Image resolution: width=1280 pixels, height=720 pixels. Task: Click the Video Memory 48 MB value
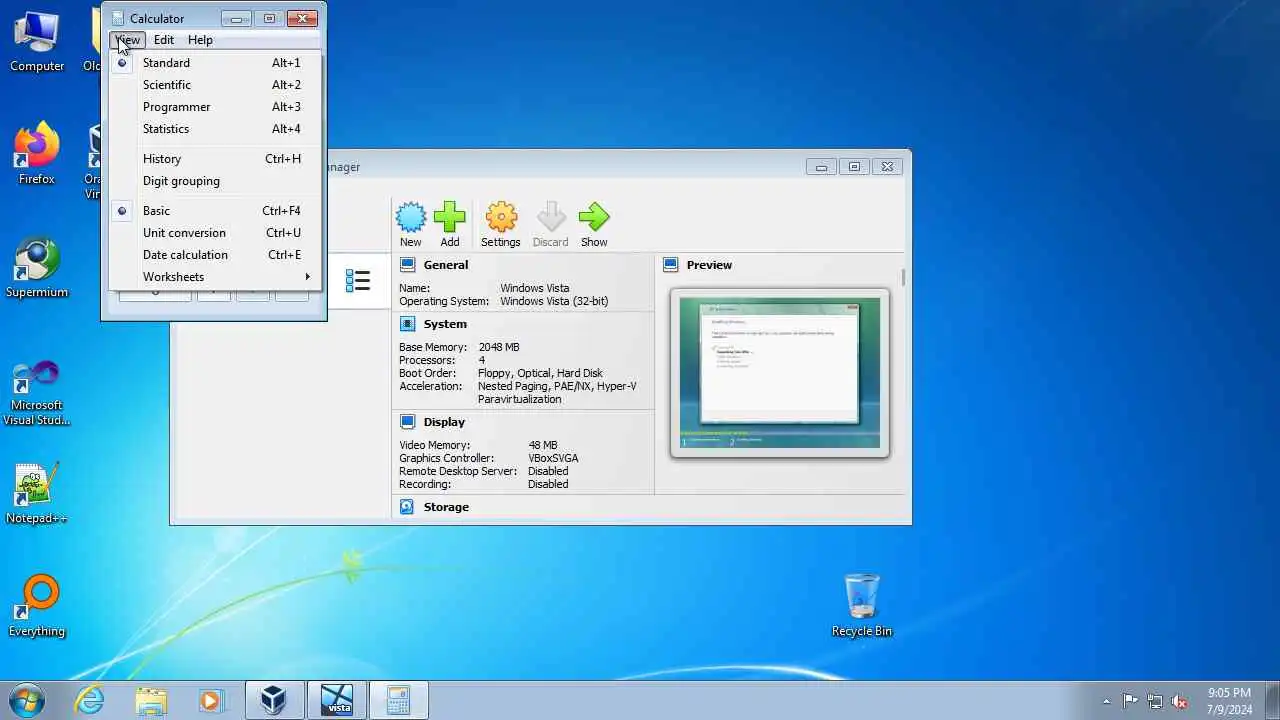[x=543, y=445]
